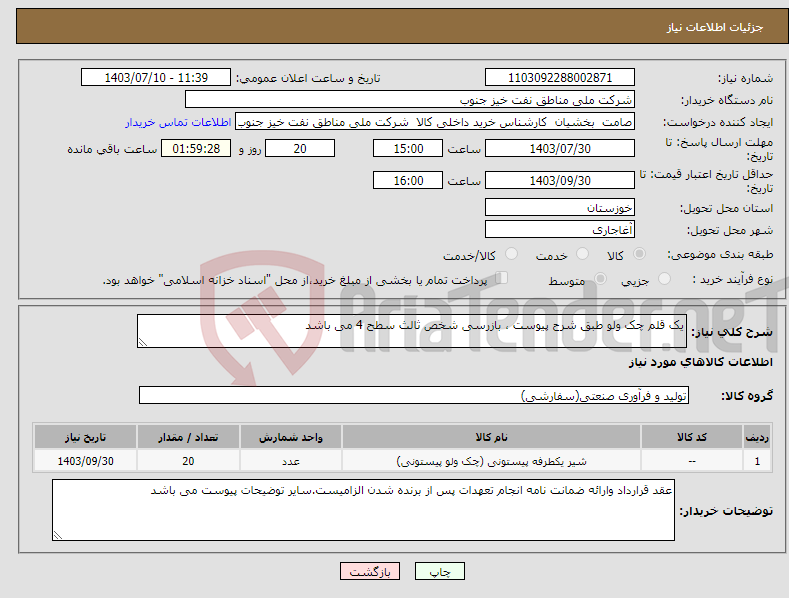The width and height of the screenshot is (789, 598).
Task: Click the کد کالا column header
Action: pos(692,437)
